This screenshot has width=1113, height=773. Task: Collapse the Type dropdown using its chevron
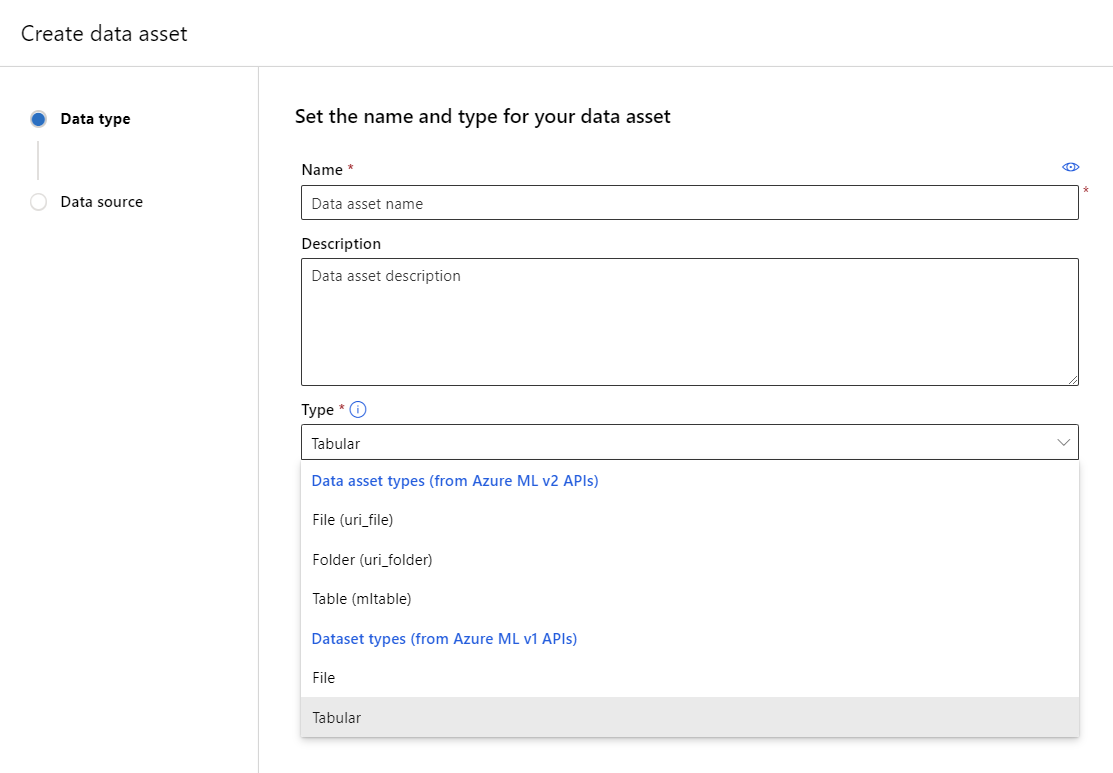point(1063,441)
